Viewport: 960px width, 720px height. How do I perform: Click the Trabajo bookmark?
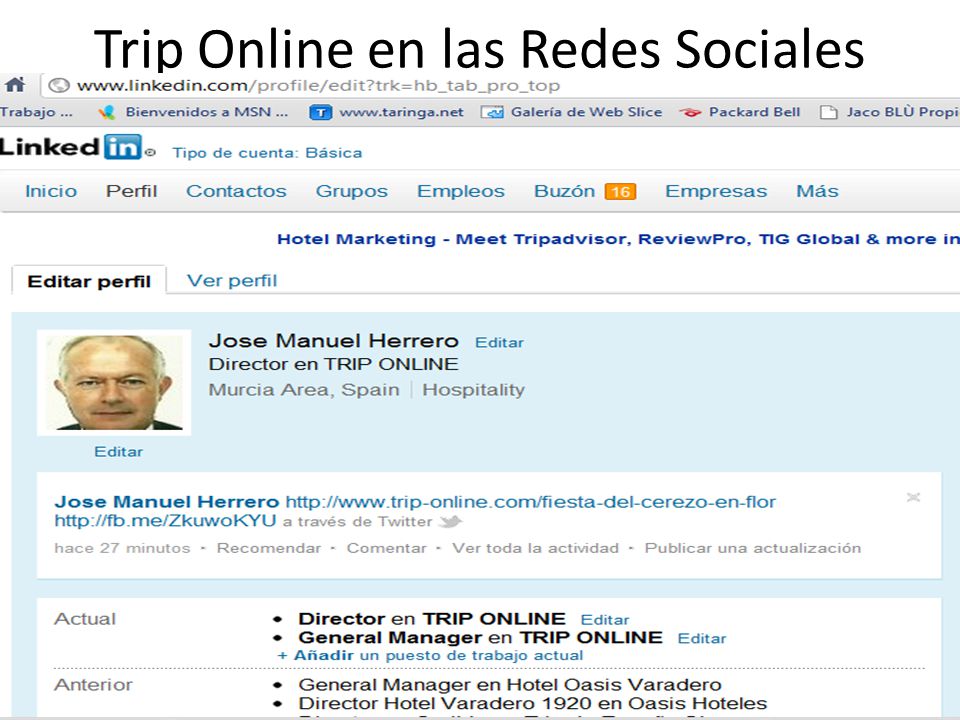coord(36,112)
